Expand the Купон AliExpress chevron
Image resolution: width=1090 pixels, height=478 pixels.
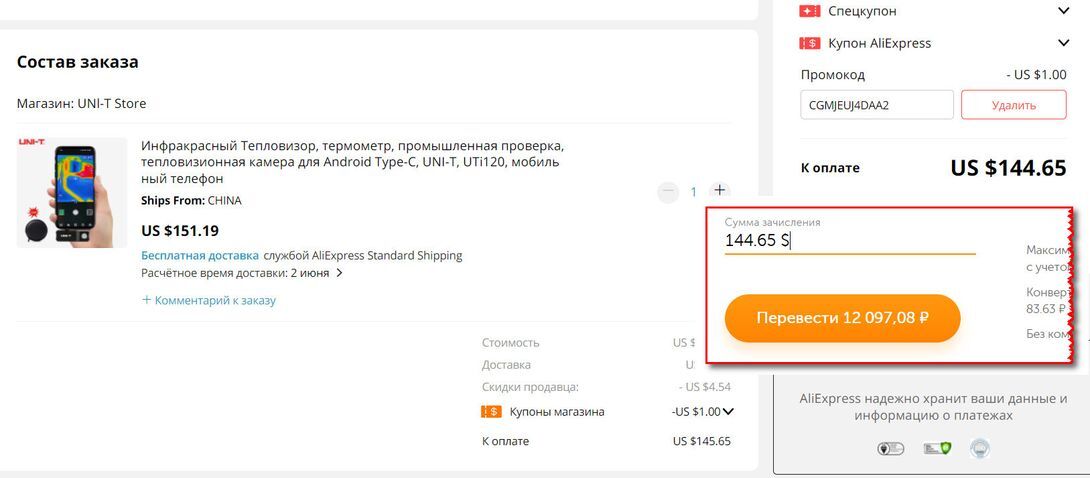[x=1063, y=43]
